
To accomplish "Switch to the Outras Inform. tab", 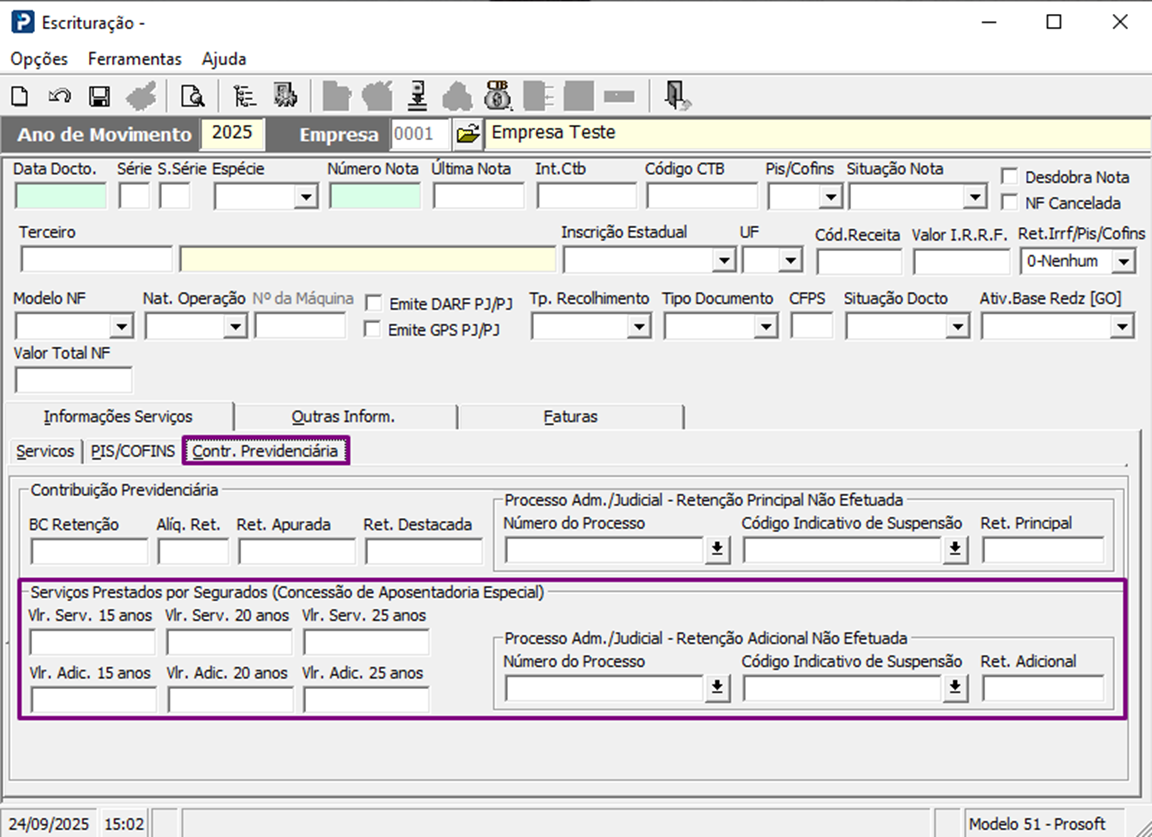I will [x=343, y=417].
